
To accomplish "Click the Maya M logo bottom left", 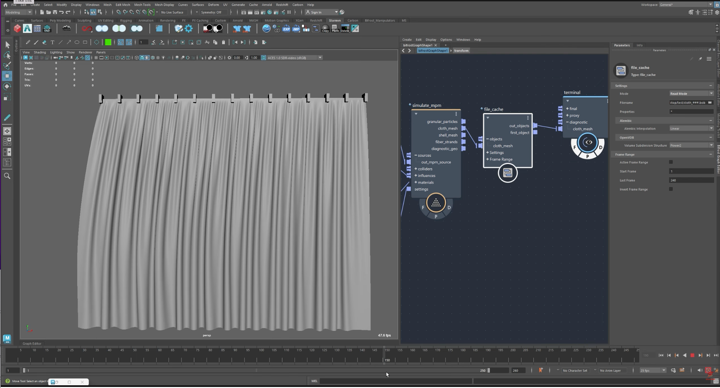I will click(x=7, y=338).
